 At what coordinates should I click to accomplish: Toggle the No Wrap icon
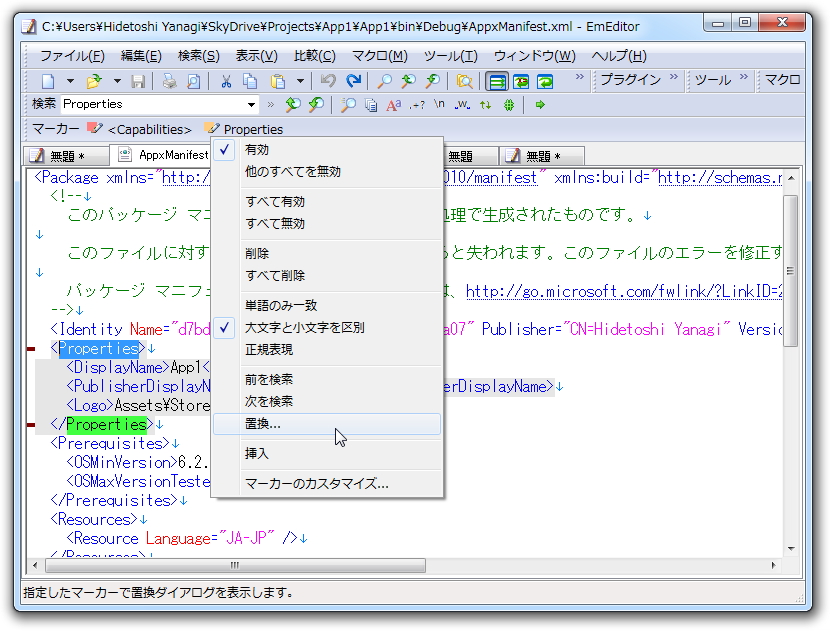click(497, 82)
